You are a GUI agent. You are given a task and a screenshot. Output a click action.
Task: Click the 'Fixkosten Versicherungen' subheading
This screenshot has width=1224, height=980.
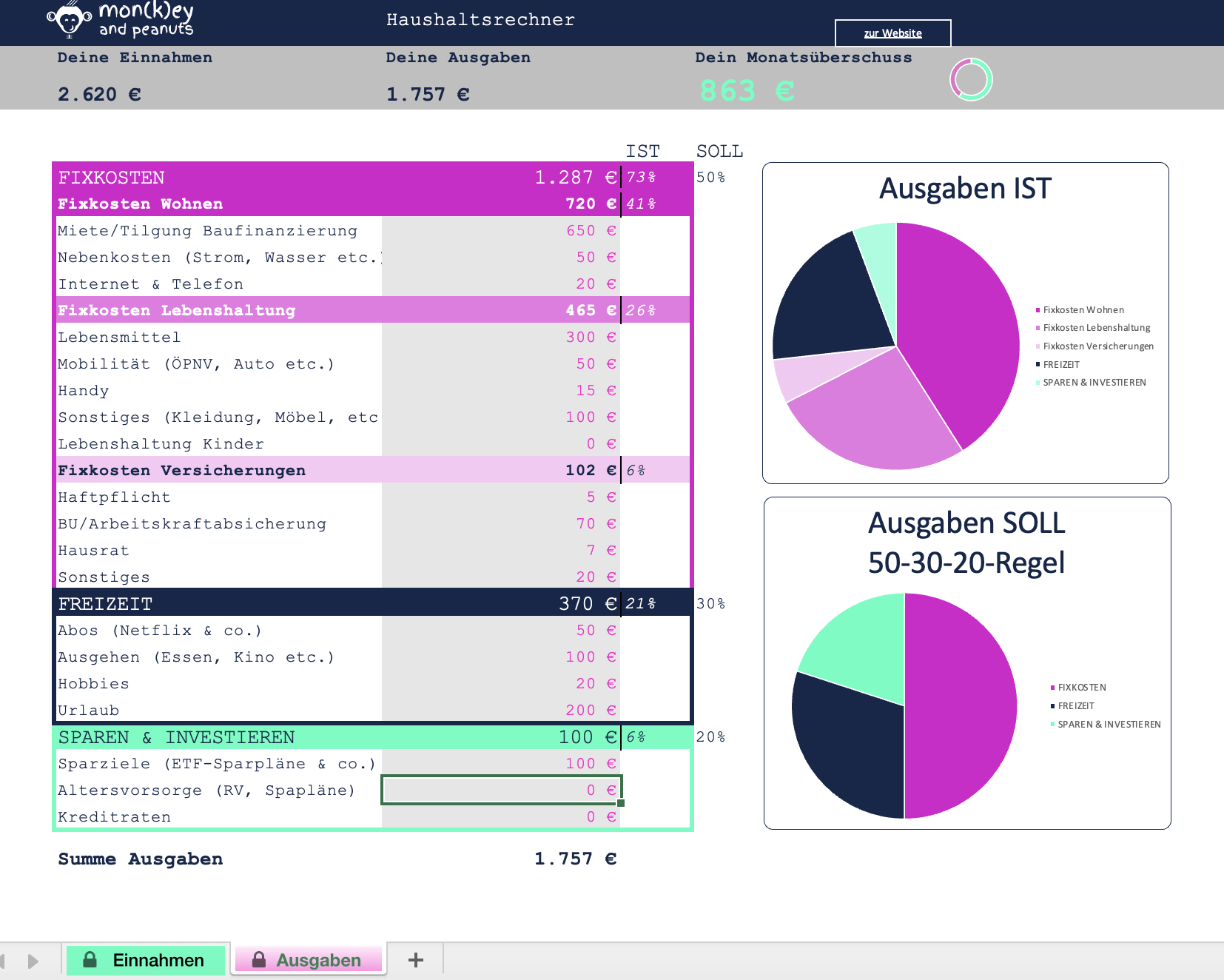pyautogui.click(x=181, y=470)
